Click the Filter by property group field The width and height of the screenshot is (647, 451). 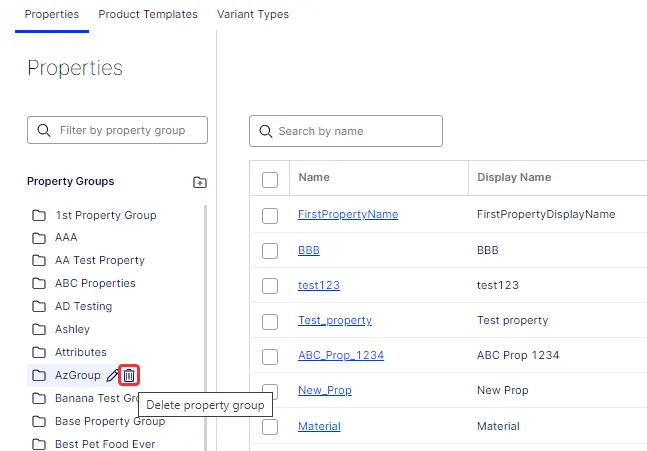click(x=117, y=130)
